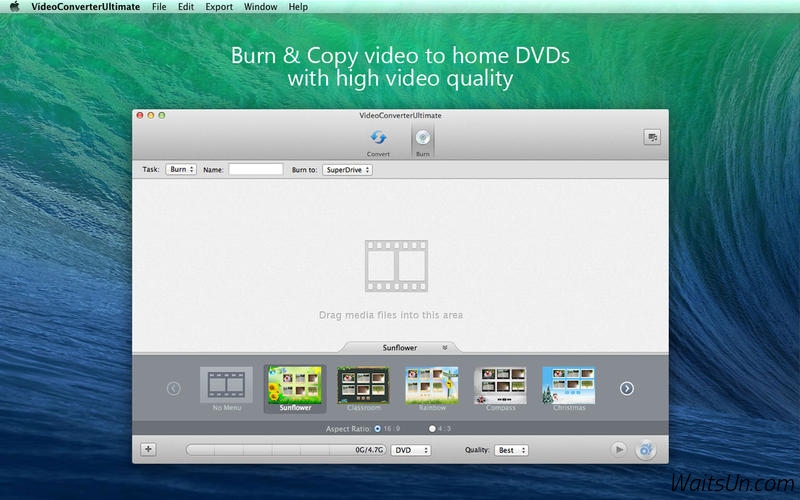Open the Export menu

(219, 7)
